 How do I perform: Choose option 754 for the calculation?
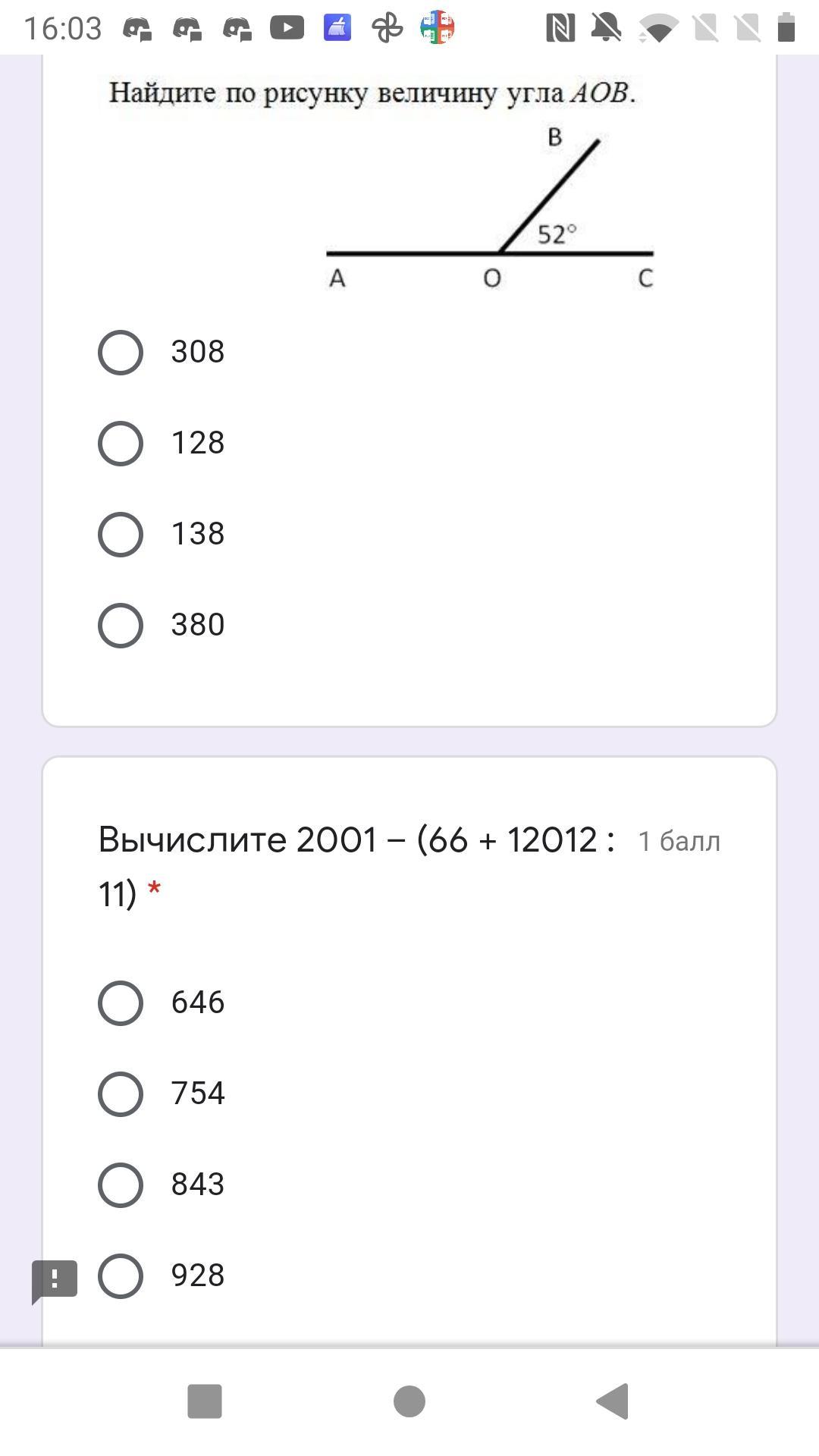pos(121,1094)
